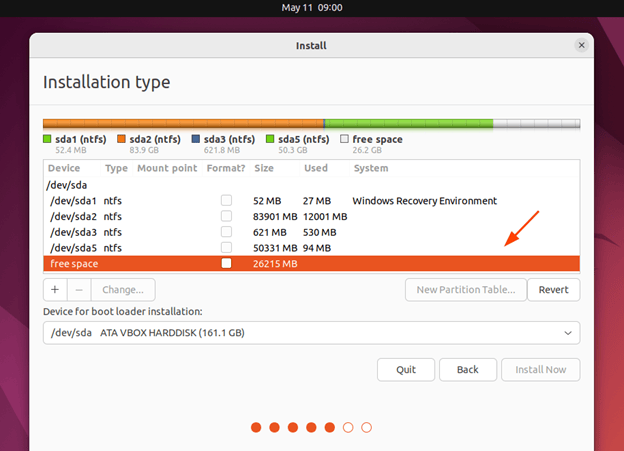Click the free space legend swatch
Viewport: 624px width, 451px height.
coord(345,139)
